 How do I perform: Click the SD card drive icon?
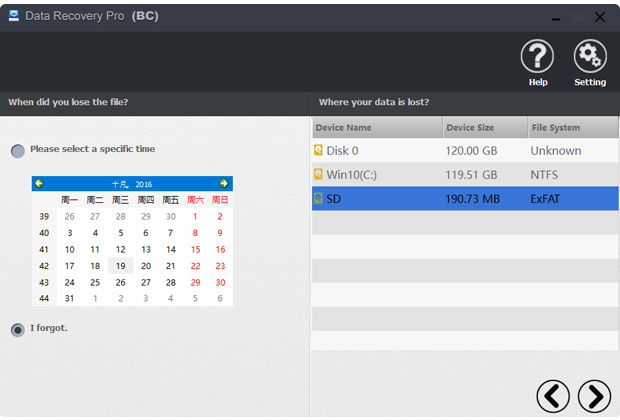(x=318, y=199)
